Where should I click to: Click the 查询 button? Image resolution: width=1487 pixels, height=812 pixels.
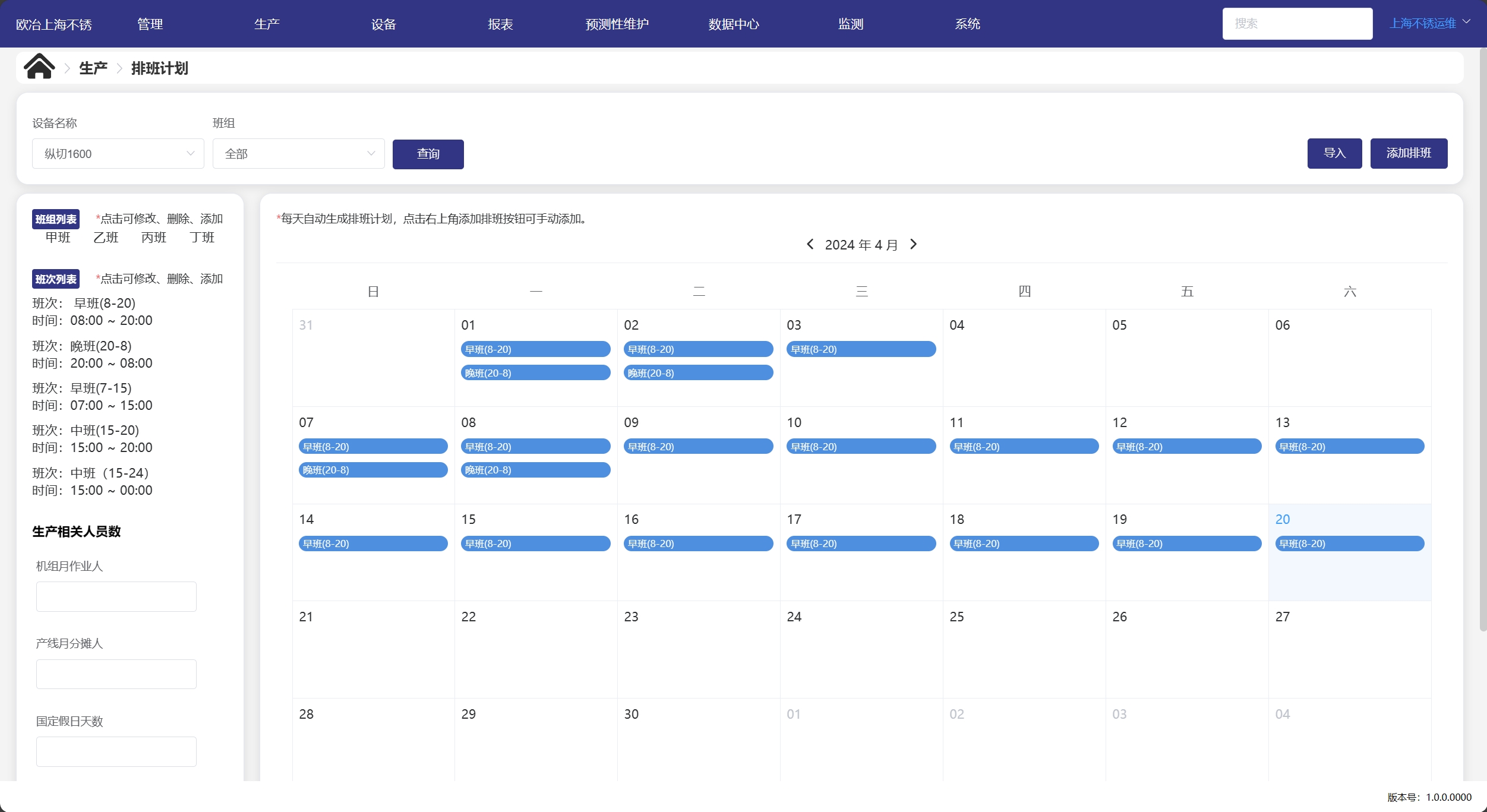[x=428, y=154]
